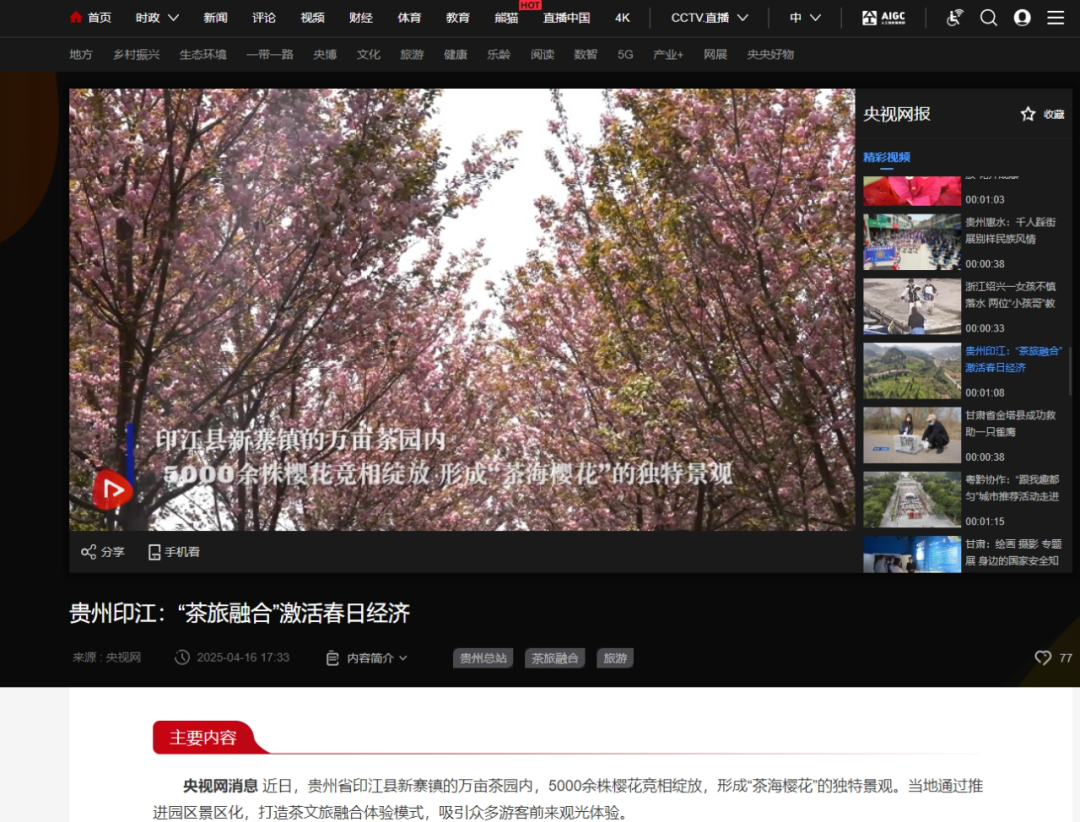Click the 贵州总站 tag
Viewport: 1080px width, 822px height.
coord(483,658)
